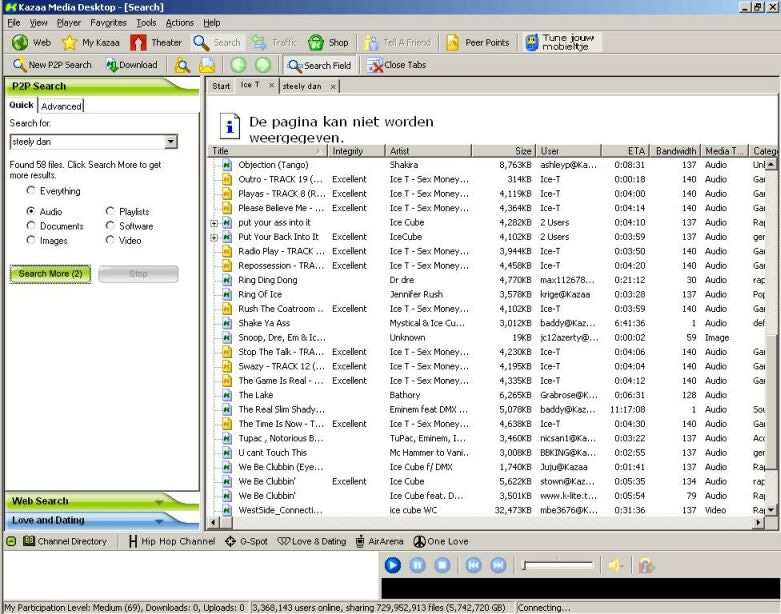Image resolution: width=781 pixels, height=614 pixels.
Task: Sort results by Title column header
Action: 267,151
